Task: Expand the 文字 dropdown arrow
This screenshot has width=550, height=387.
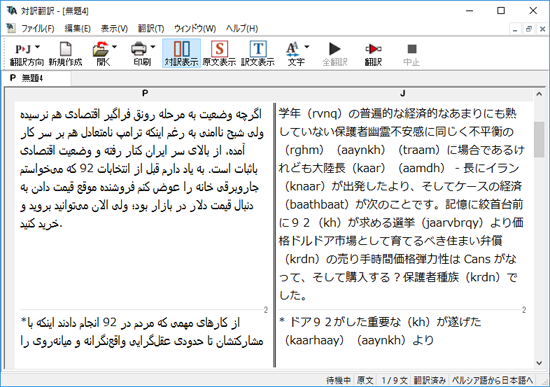Action: point(307,47)
